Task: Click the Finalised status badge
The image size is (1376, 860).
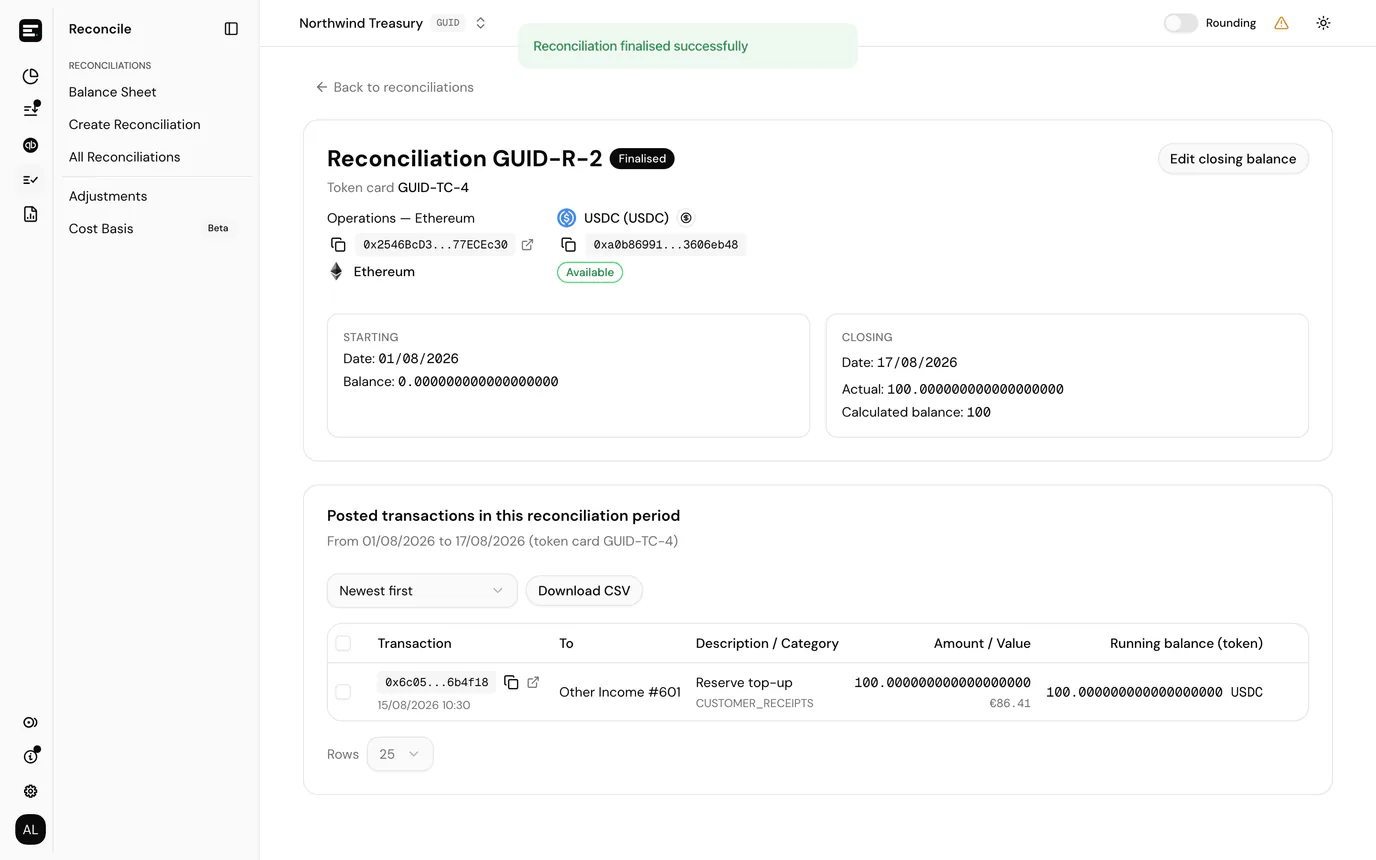Action: point(642,159)
